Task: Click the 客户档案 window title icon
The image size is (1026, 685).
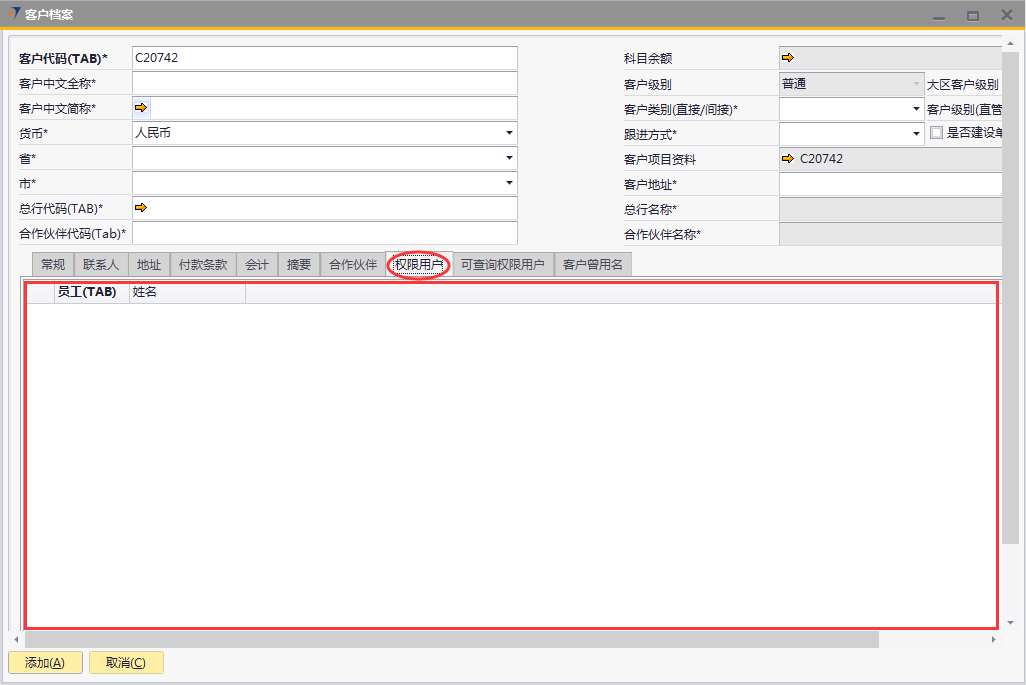Action: coord(13,14)
